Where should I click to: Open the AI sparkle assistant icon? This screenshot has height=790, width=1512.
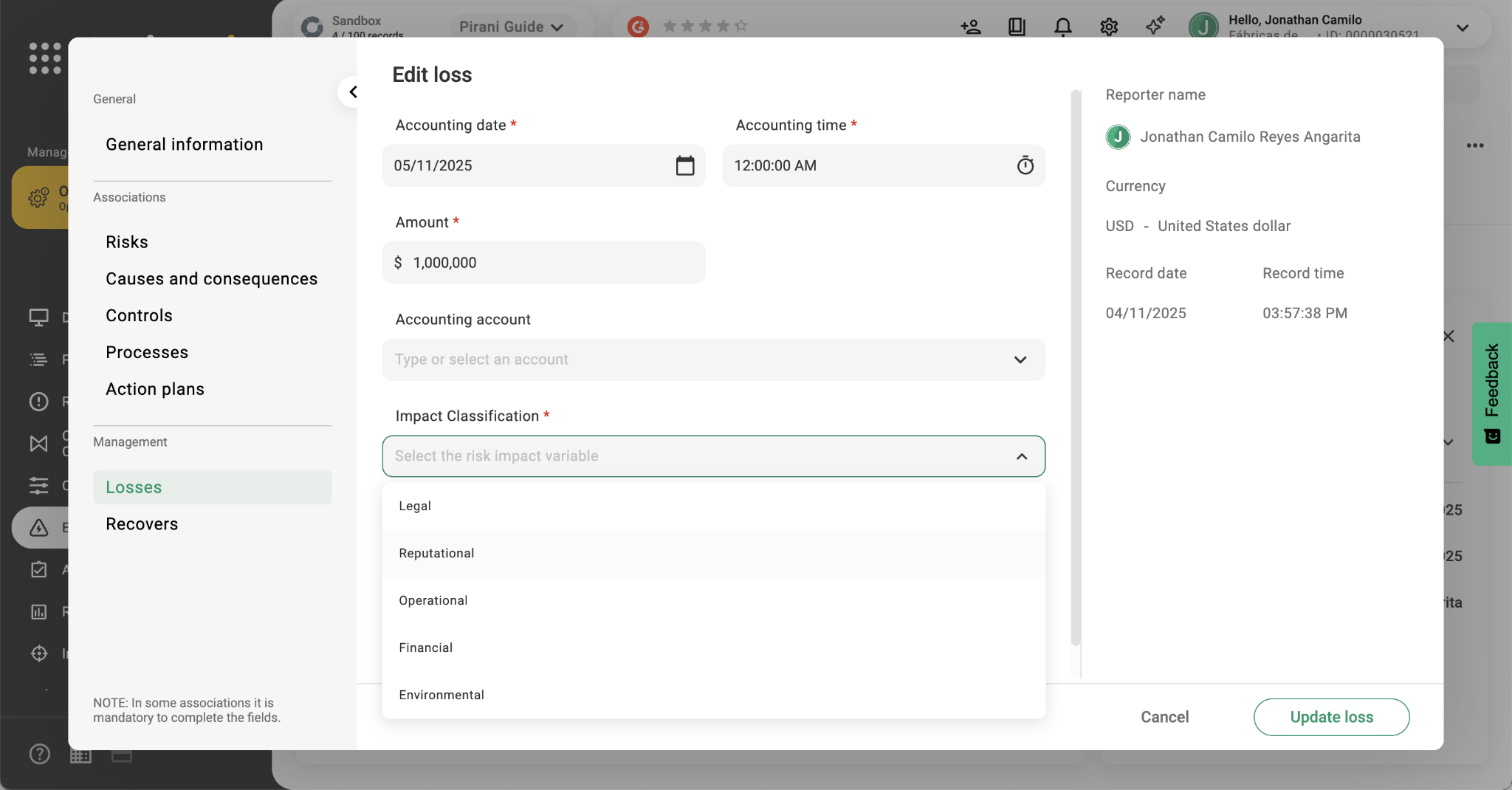click(1155, 26)
